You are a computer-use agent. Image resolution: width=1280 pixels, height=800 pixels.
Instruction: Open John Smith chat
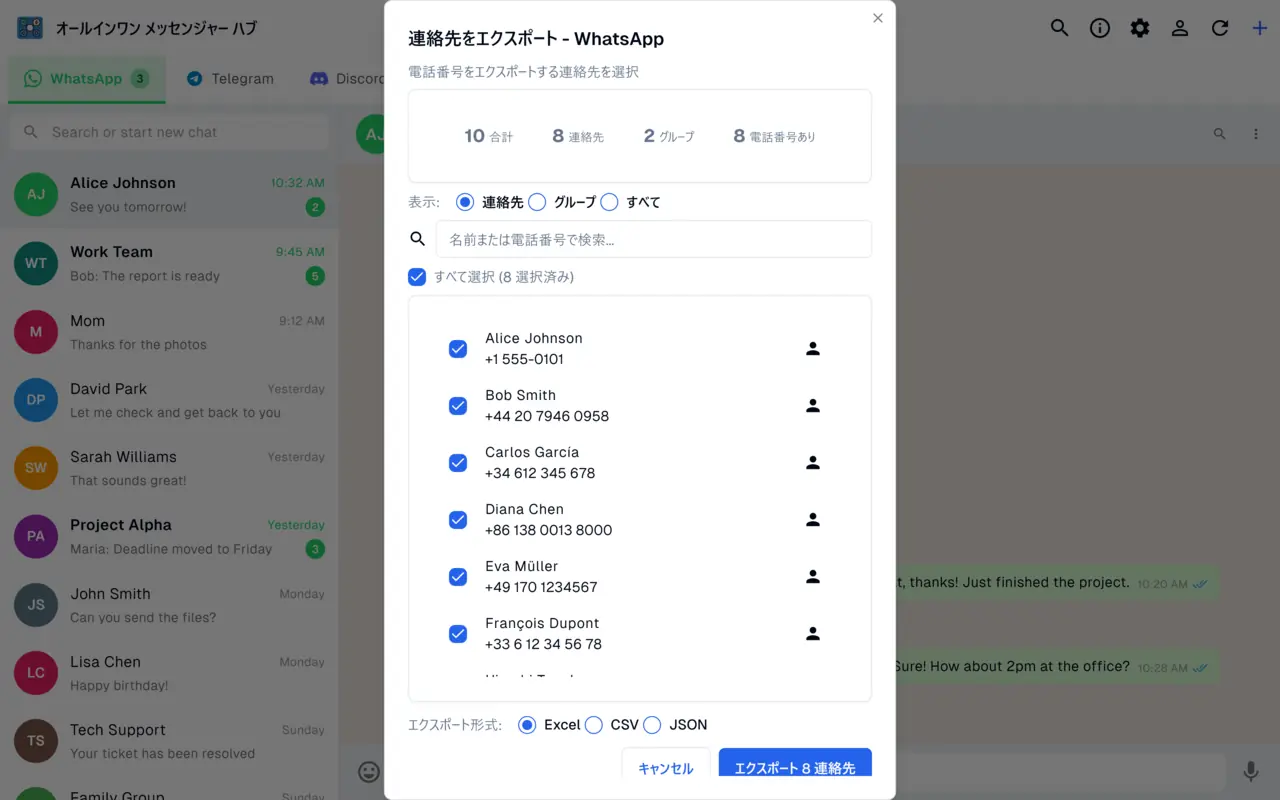pos(169,605)
